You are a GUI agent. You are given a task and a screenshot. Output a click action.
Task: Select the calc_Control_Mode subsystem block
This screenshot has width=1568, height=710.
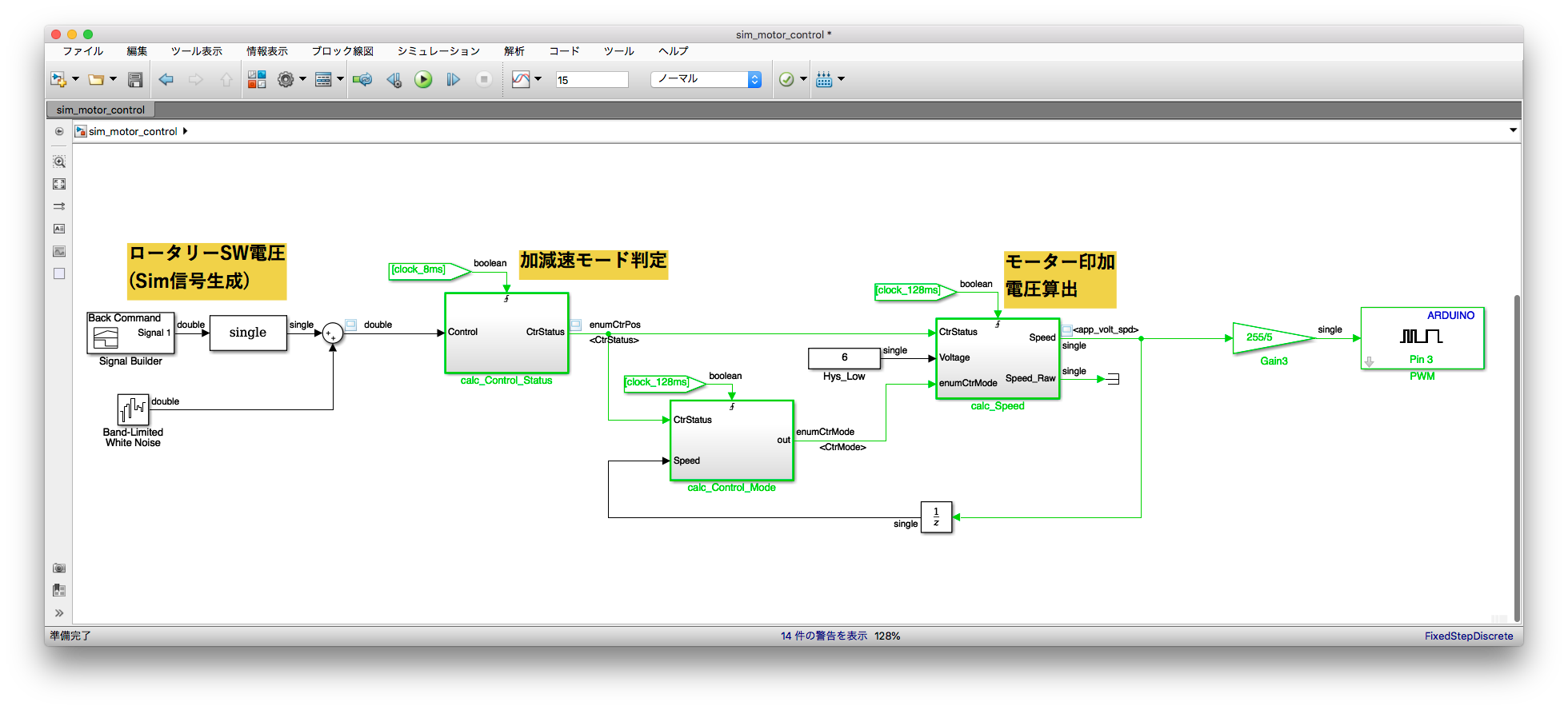pyautogui.click(x=732, y=441)
